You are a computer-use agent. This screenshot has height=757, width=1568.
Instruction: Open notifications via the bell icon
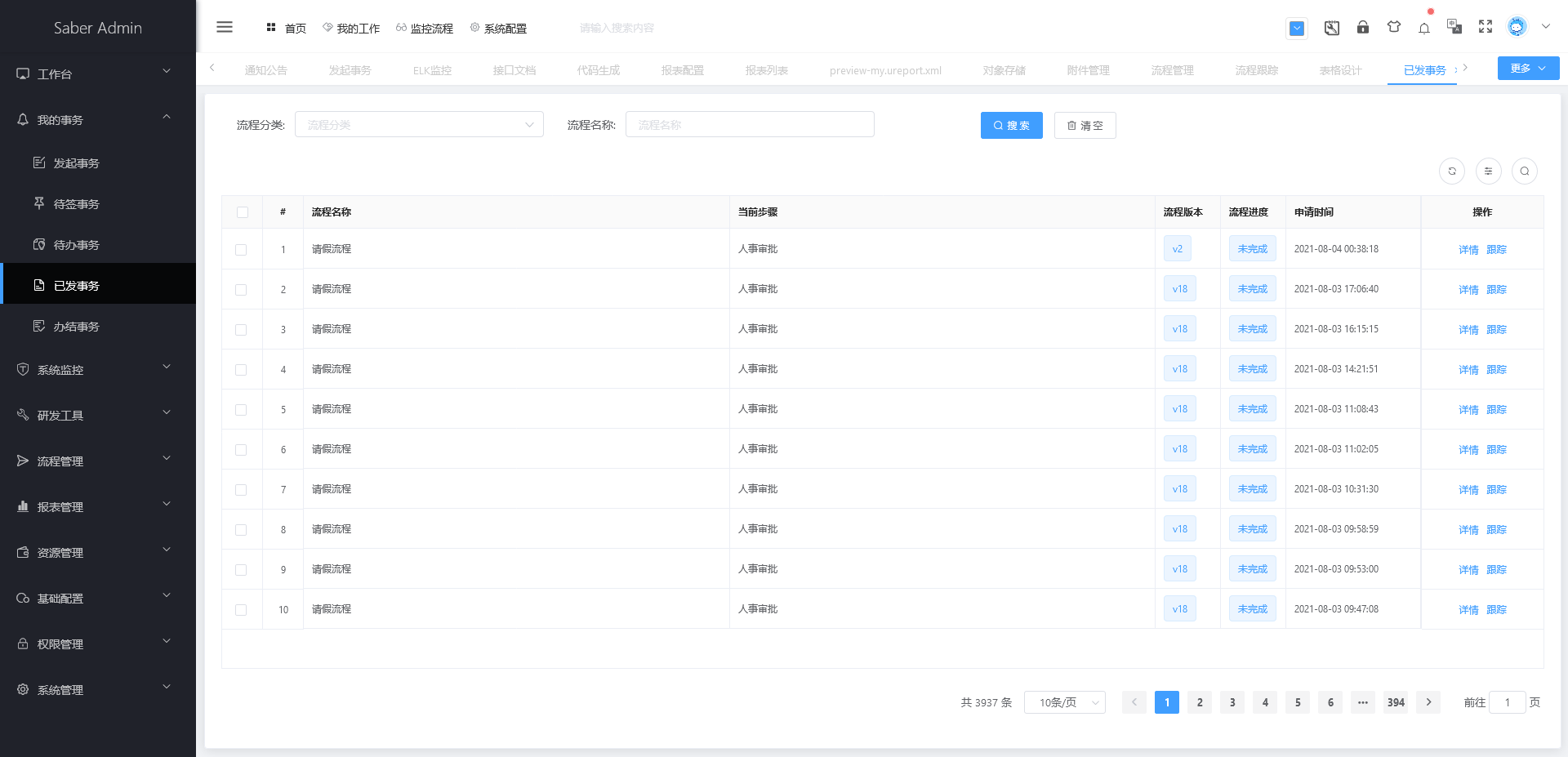1424,27
